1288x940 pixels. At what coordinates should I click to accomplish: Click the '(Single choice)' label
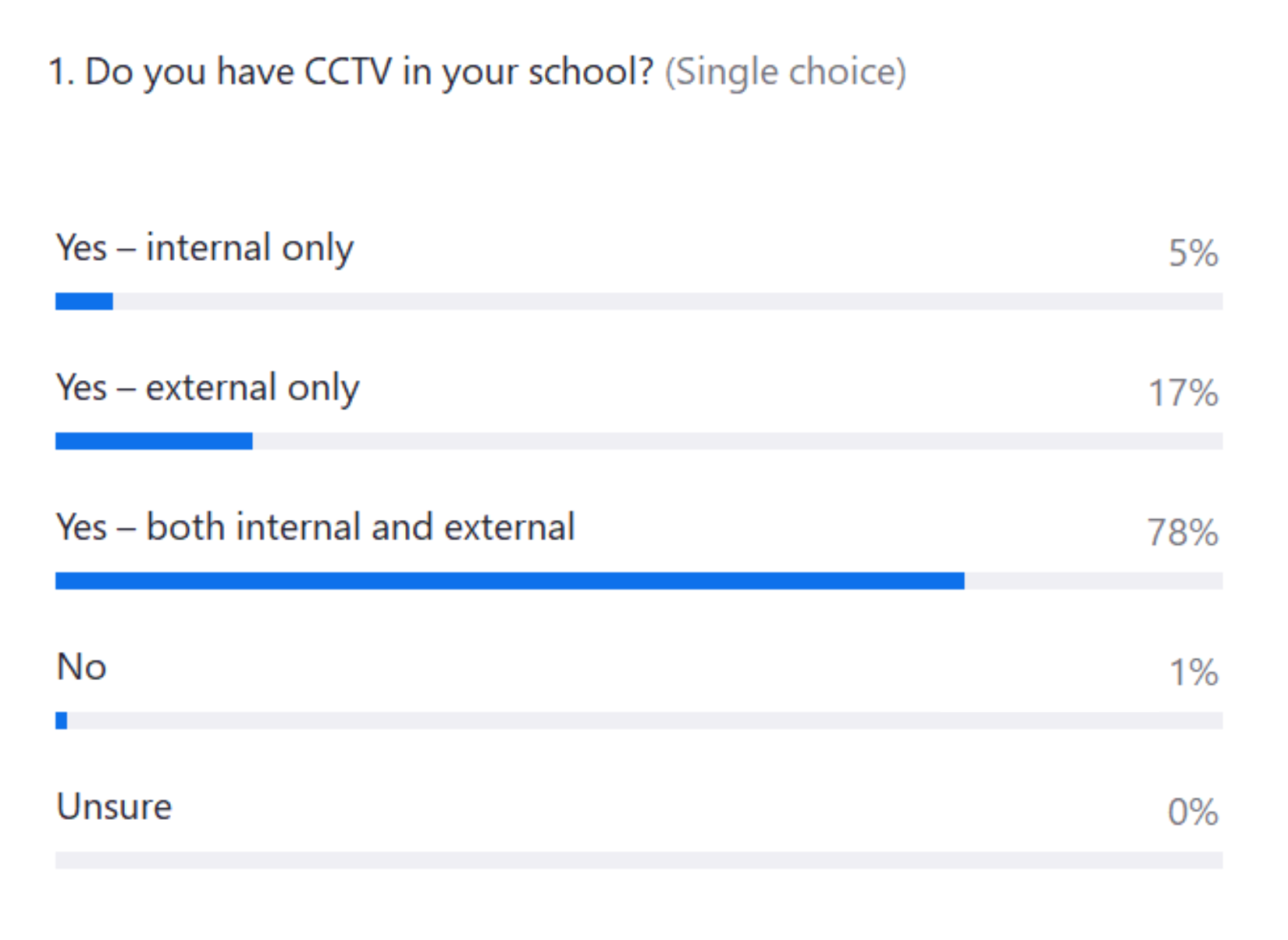point(785,73)
